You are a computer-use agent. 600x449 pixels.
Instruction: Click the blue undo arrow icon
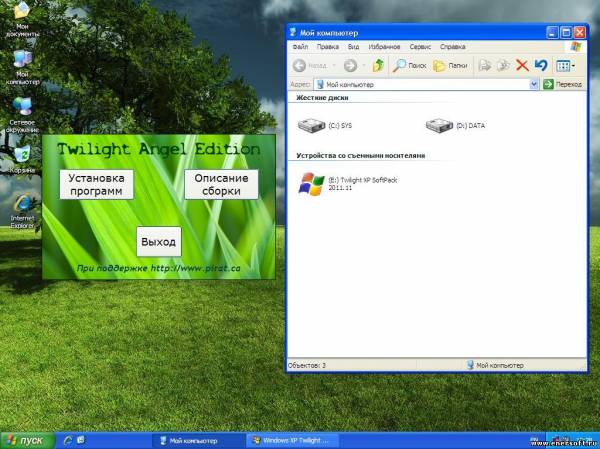[x=541, y=65]
